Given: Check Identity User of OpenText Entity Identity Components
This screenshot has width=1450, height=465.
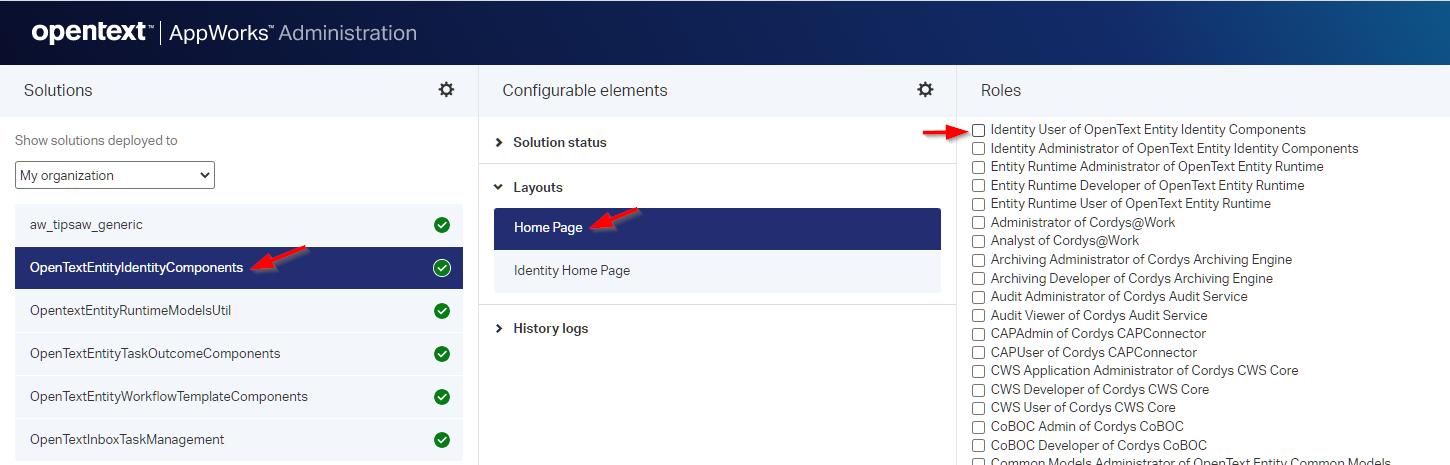Looking at the screenshot, I should tap(979, 130).
